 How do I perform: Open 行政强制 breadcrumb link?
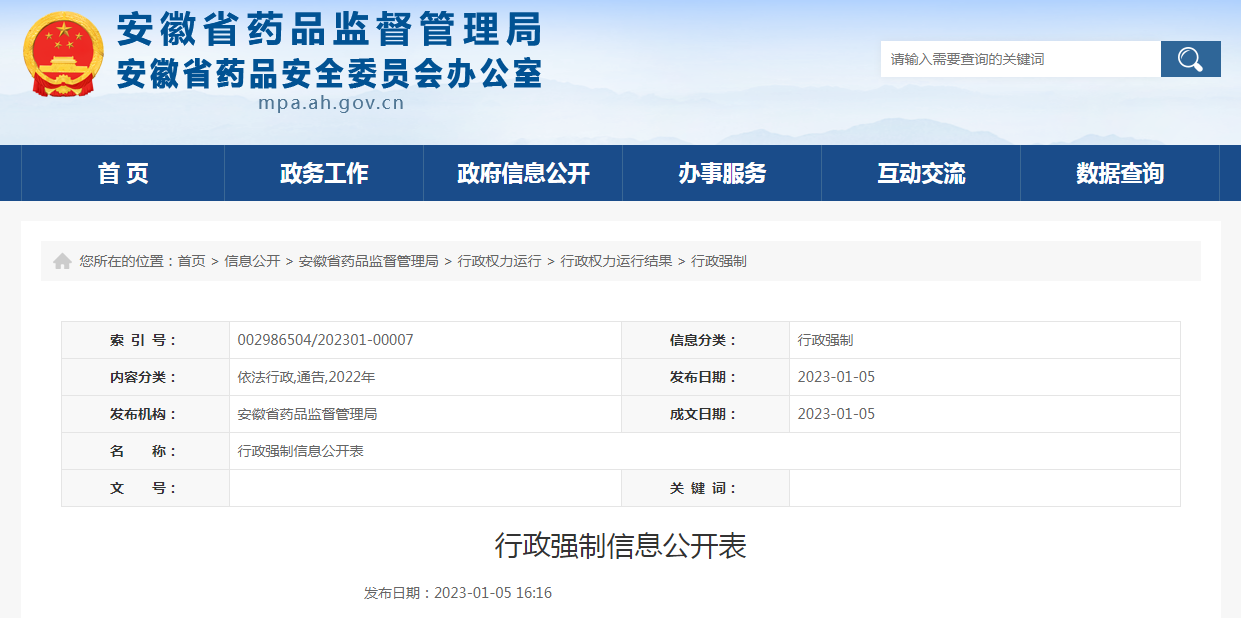pyautogui.click(x=719, y=261)
